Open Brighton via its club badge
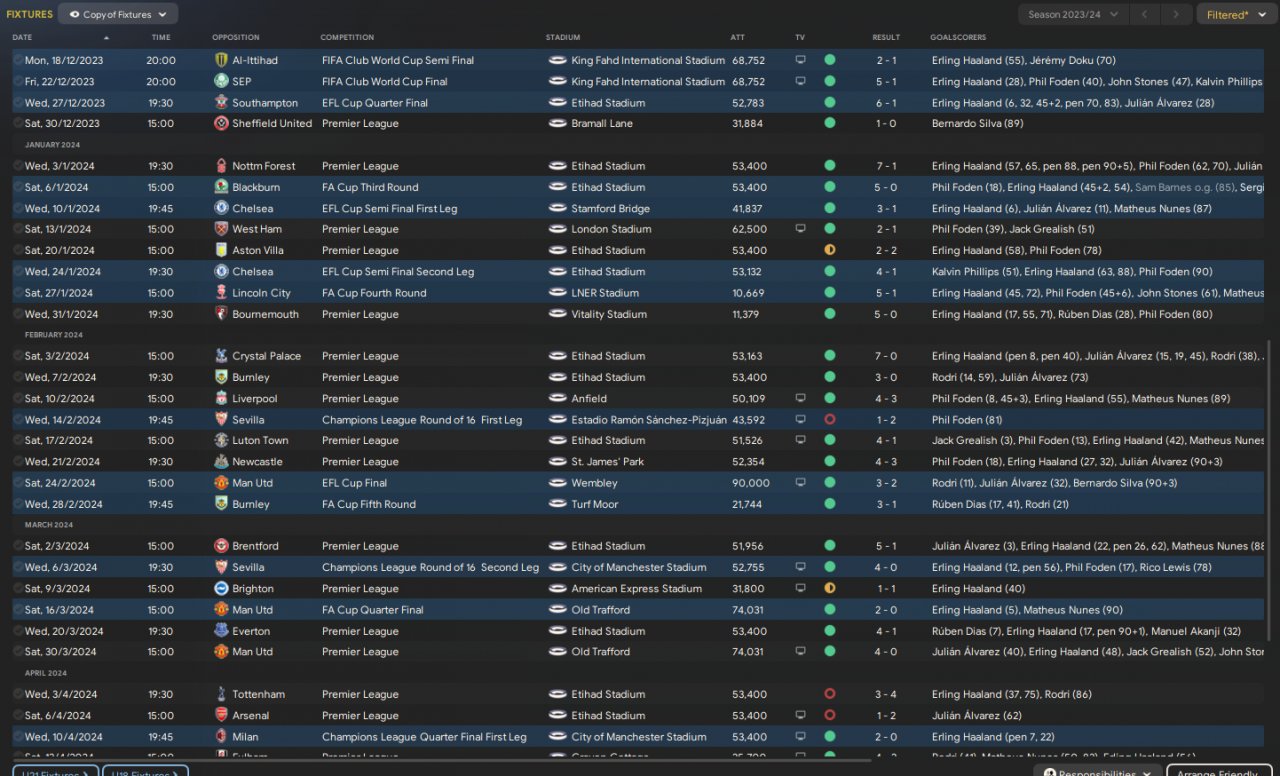 coord(221,589)
